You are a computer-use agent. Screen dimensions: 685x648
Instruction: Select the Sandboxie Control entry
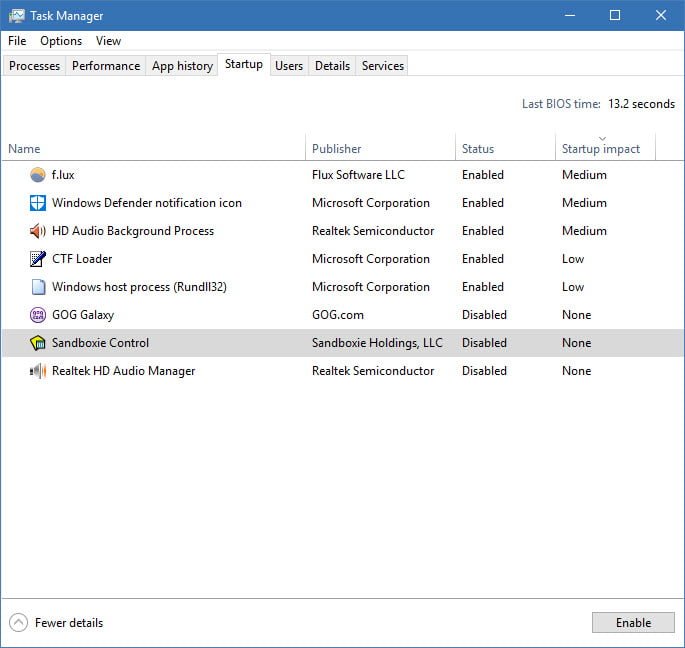(x=100, y=343)
